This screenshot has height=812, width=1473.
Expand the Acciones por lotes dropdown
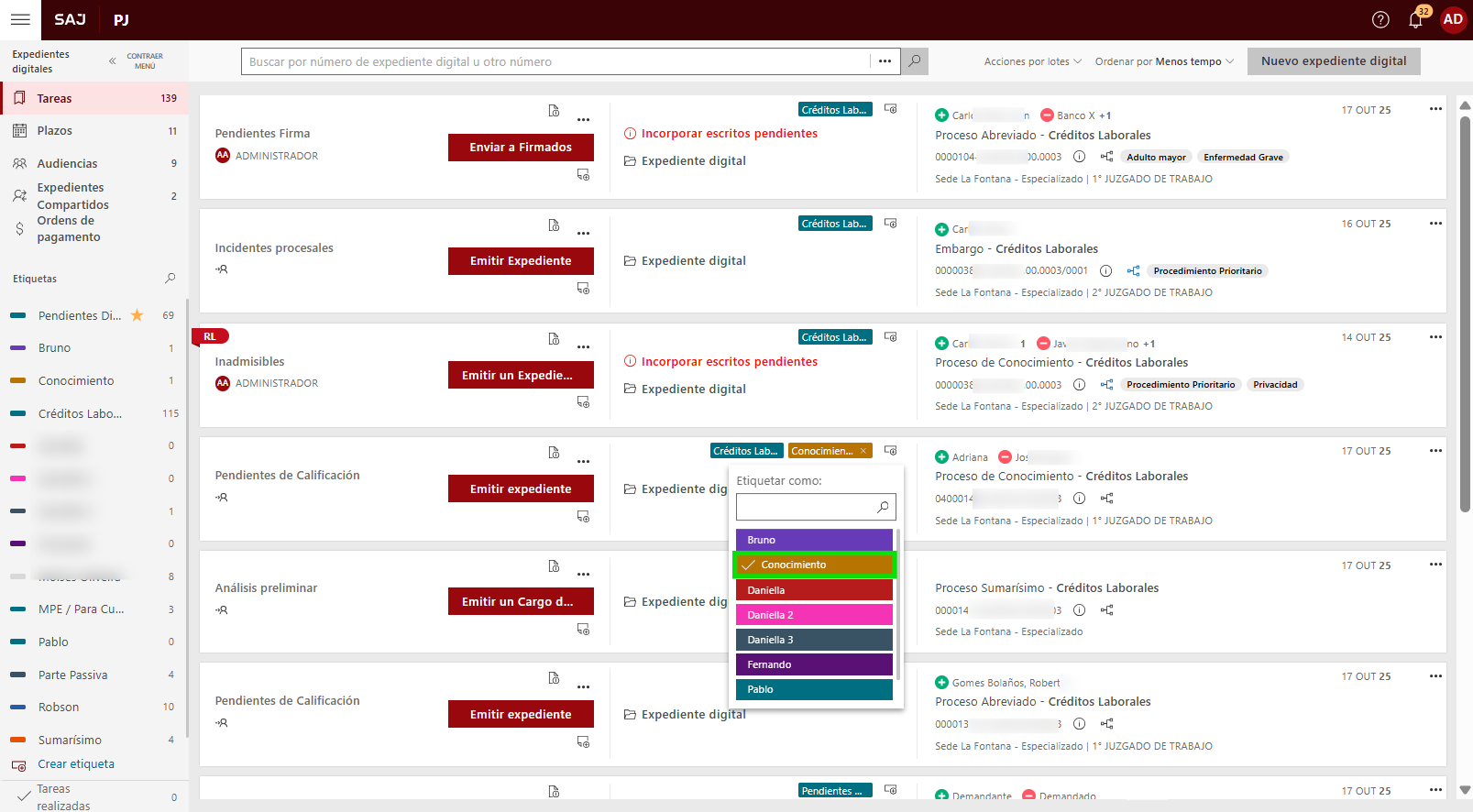(1032, 61)
